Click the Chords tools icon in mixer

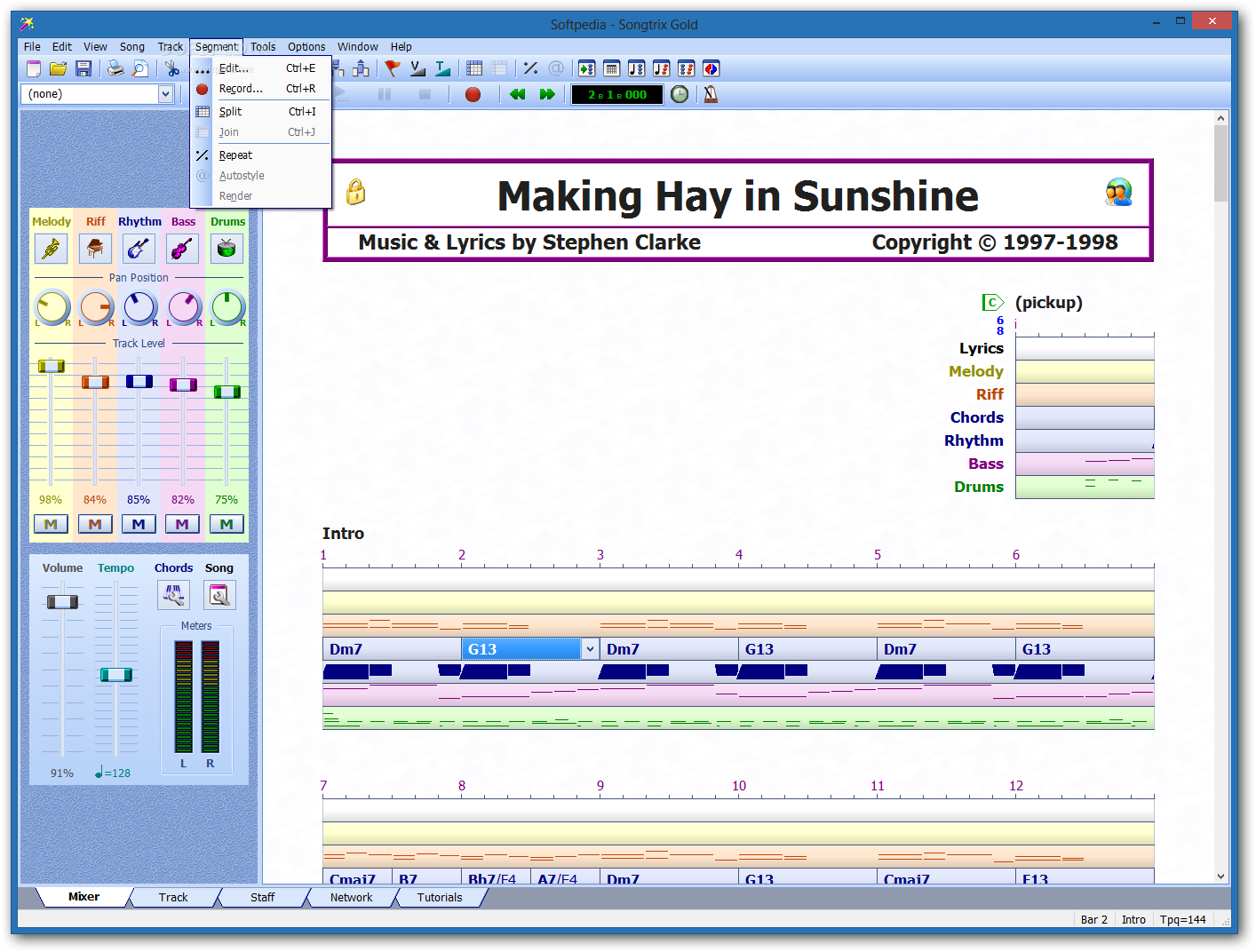point(173,595)
